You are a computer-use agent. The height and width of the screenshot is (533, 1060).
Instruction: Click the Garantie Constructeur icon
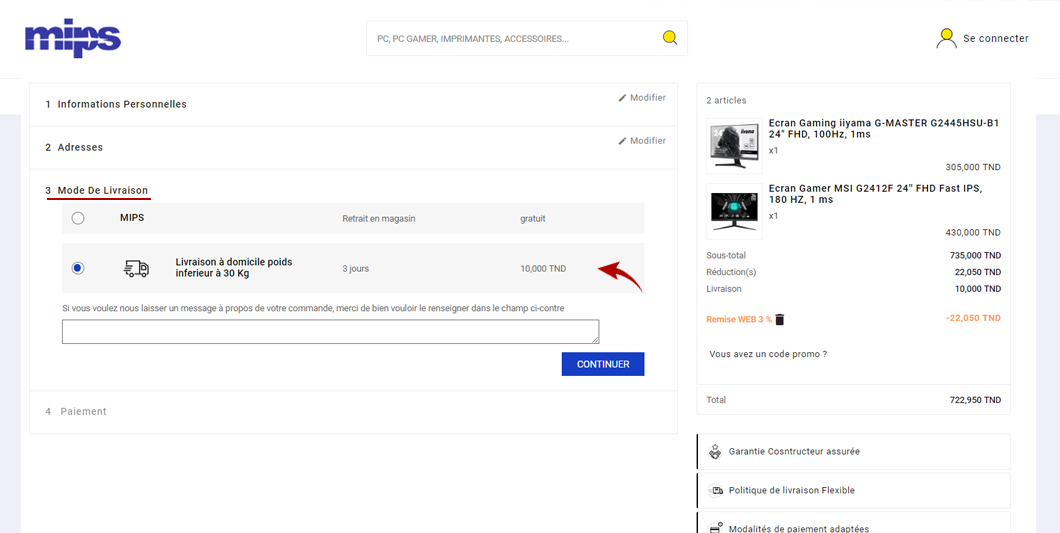click(715, 452)
